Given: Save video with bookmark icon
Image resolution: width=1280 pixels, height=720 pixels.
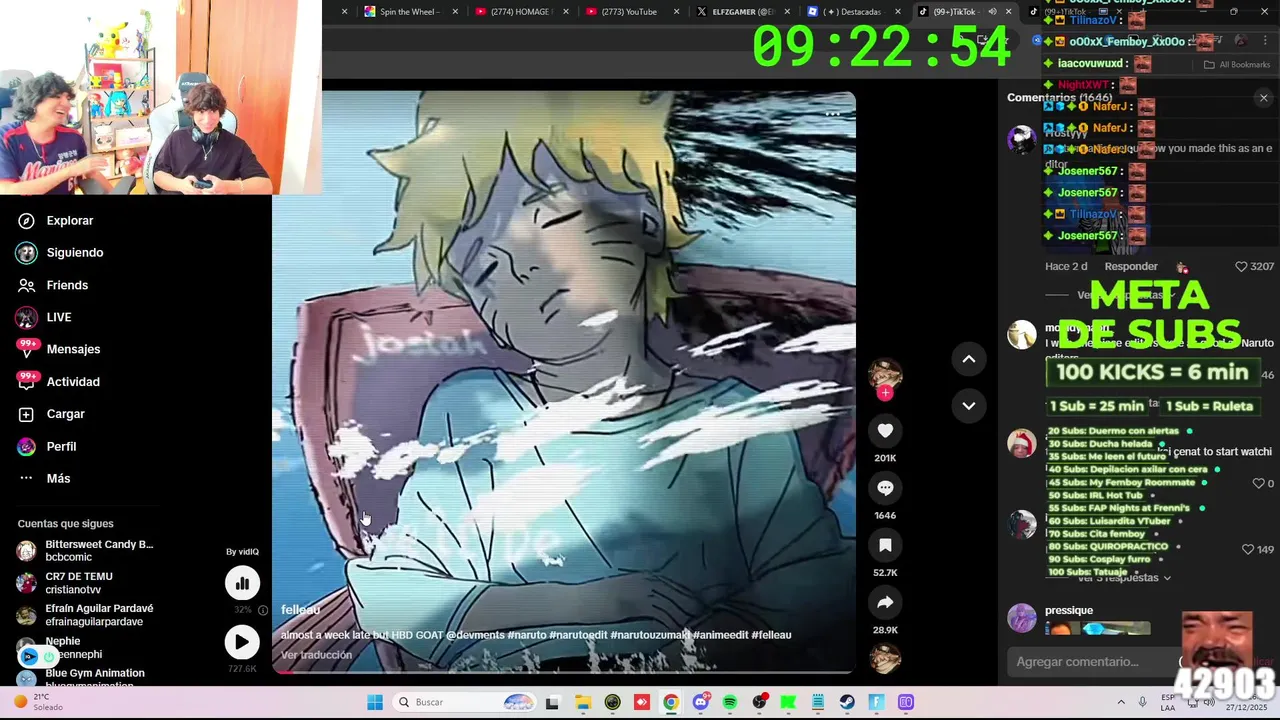Looking at the screenshot, I should 885,545.
